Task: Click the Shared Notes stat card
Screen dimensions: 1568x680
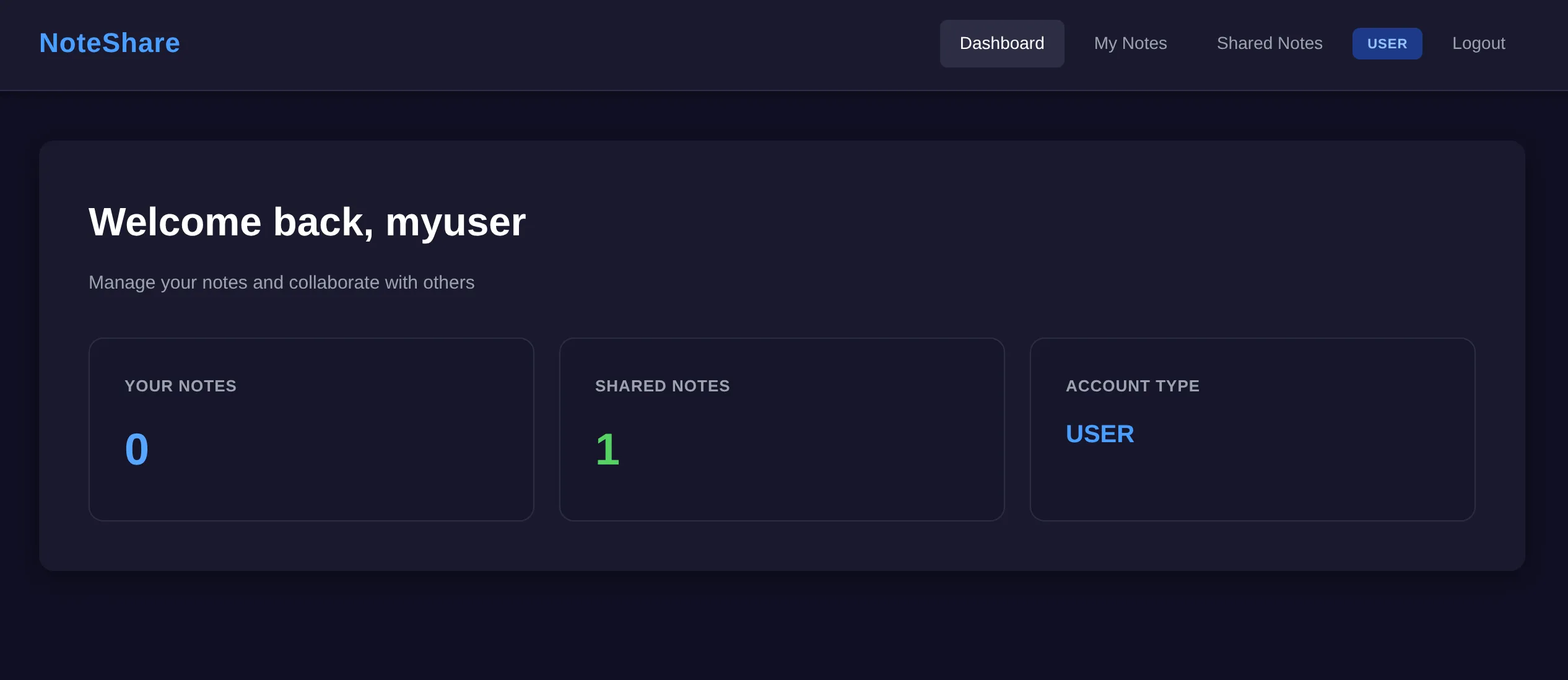Action: point(782,429)
